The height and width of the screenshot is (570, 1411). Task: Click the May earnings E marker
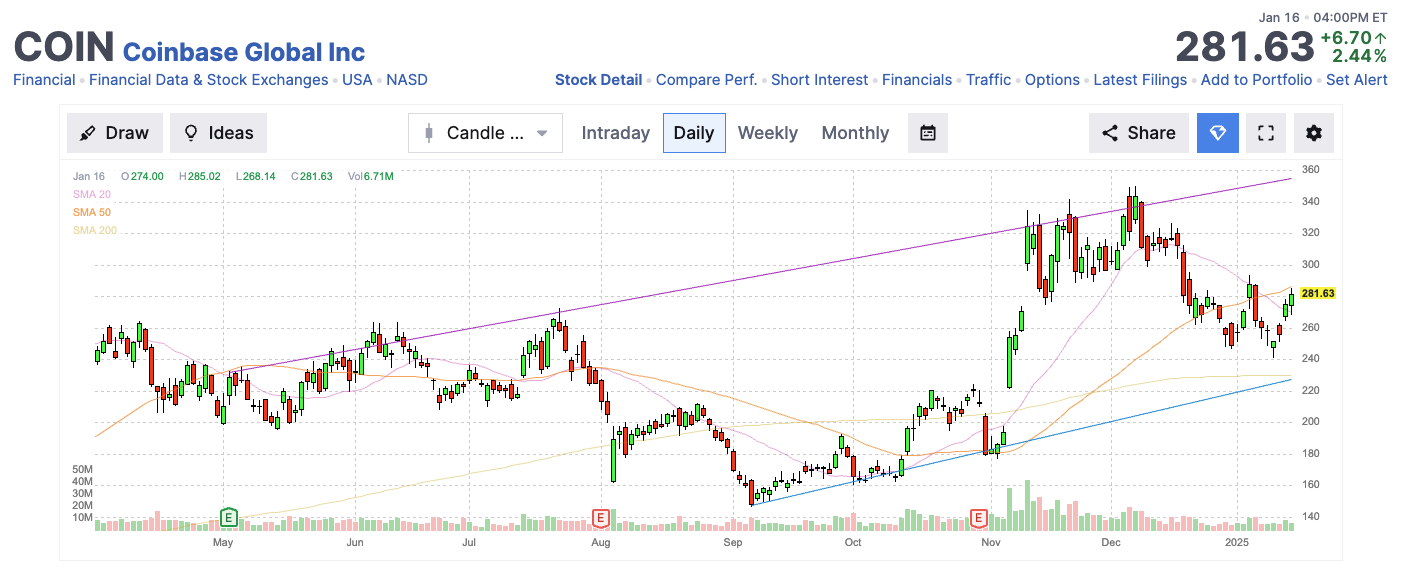point(228,517)
